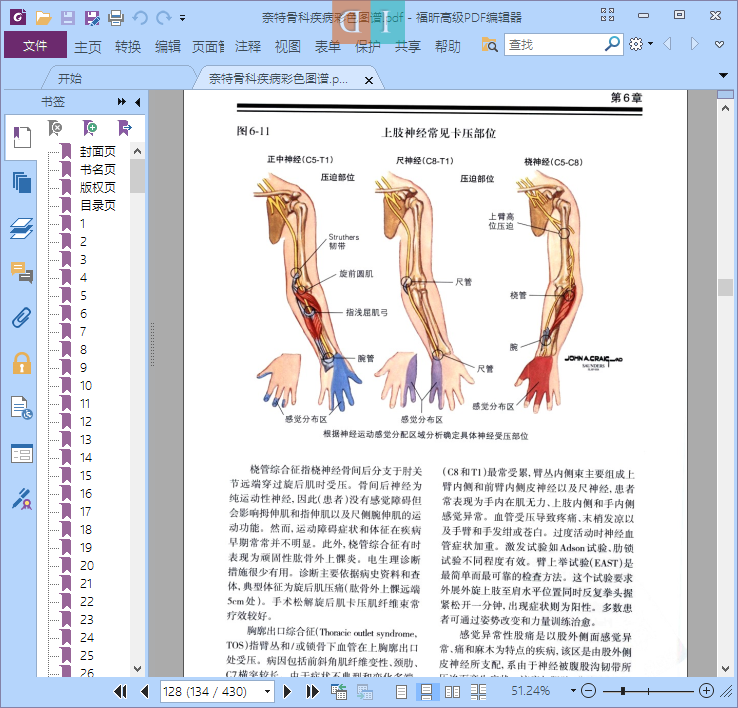Click bookmark panel scroll down arrow

137,668
